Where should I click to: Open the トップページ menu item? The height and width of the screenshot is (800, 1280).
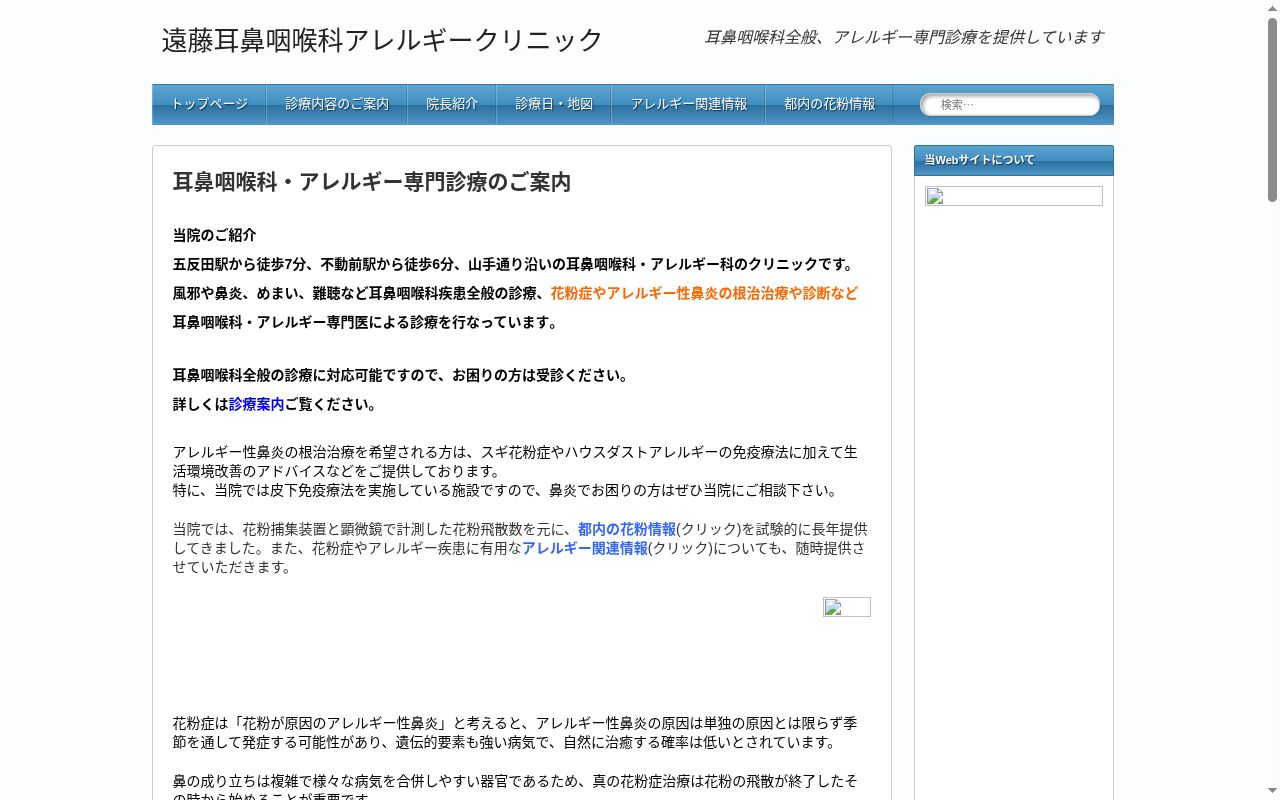pos(209,104)
